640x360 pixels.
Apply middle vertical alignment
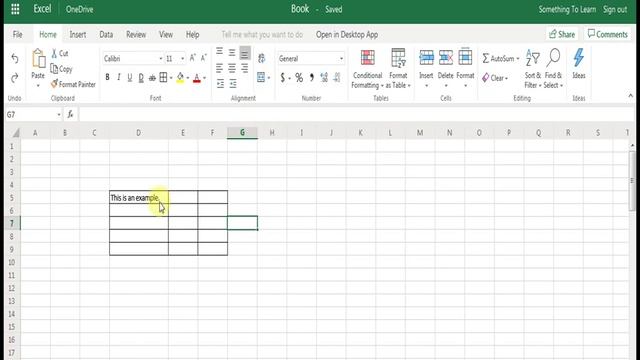(232, 52)
